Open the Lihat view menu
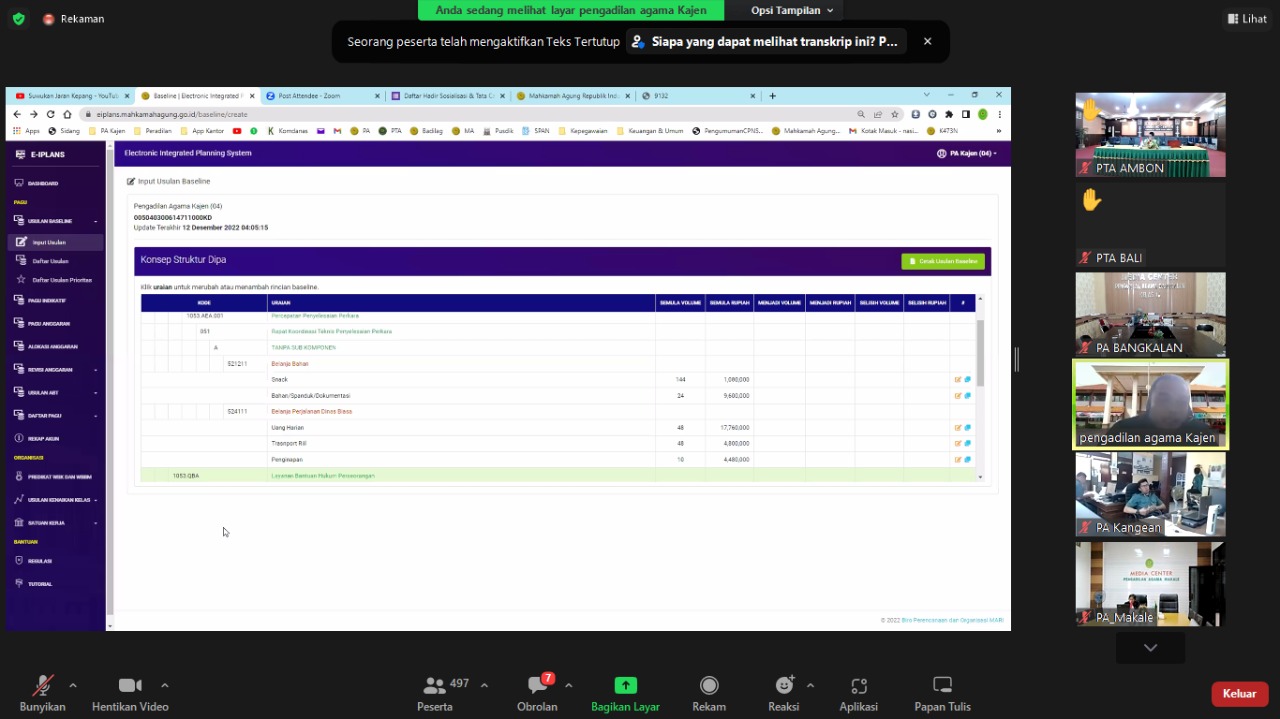Image resolution: width=1280 pixels, height=719 pixels. tap(1246, 19)
